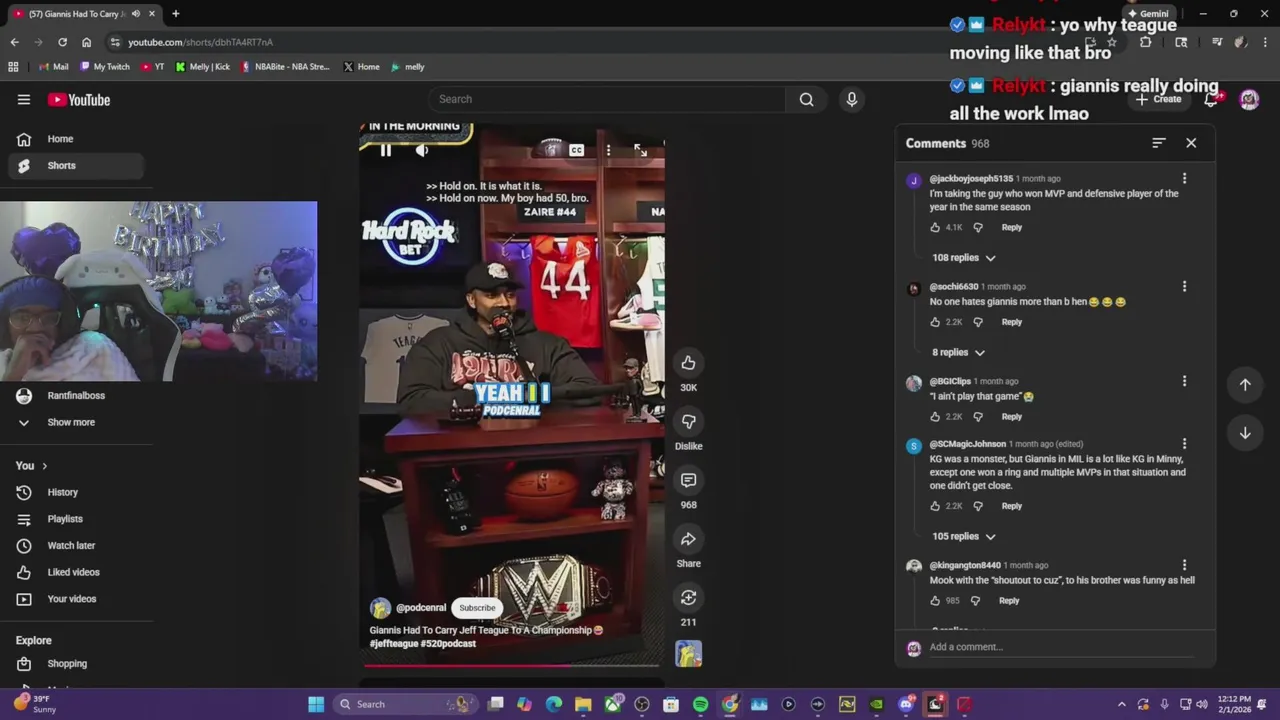Viewport: 1280px width, 720px height.
Task: Expand the You section chevron
Action: pos(44,466)
